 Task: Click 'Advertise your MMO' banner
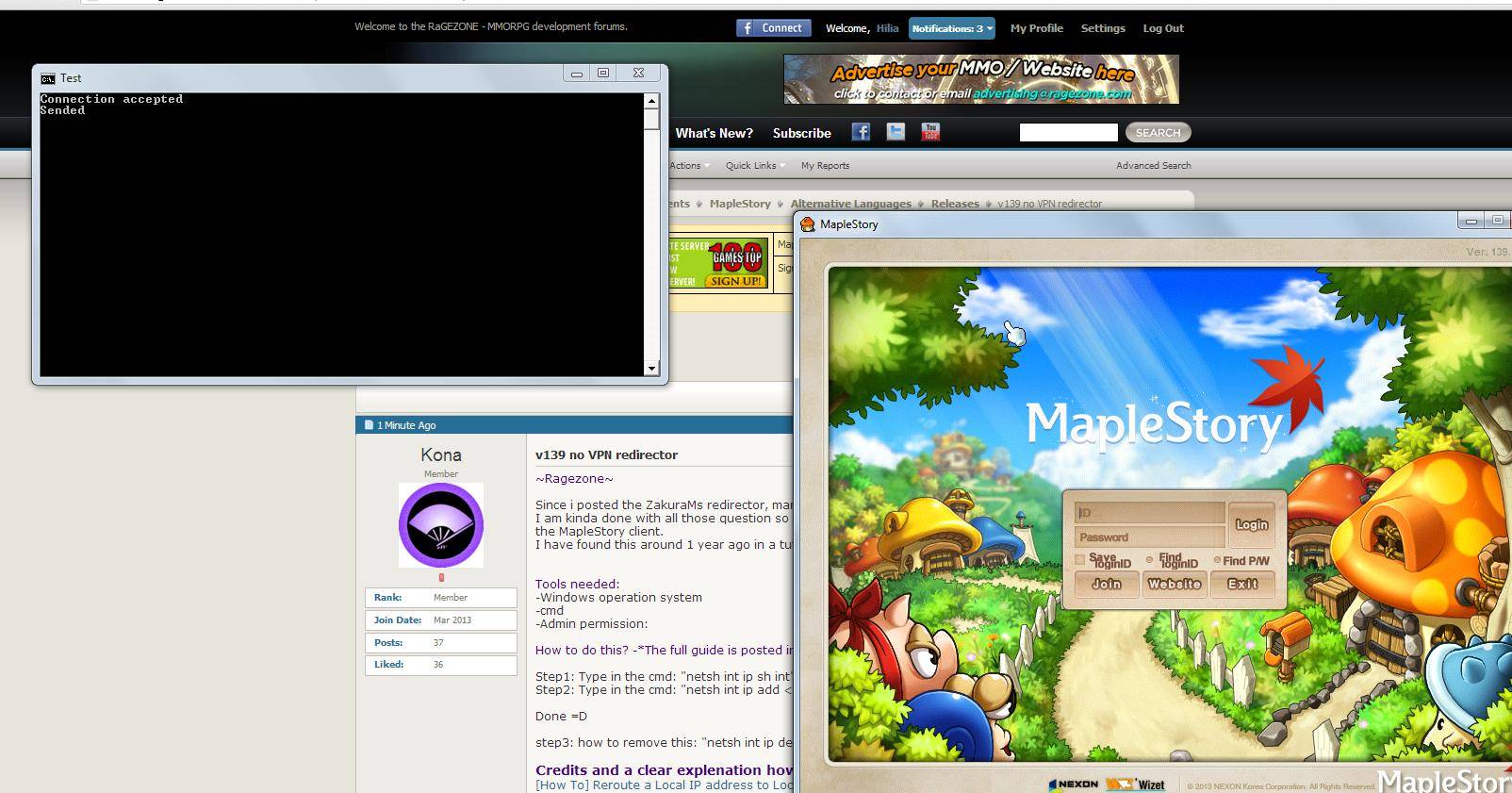pyautogui.click(x=981, y=79)
